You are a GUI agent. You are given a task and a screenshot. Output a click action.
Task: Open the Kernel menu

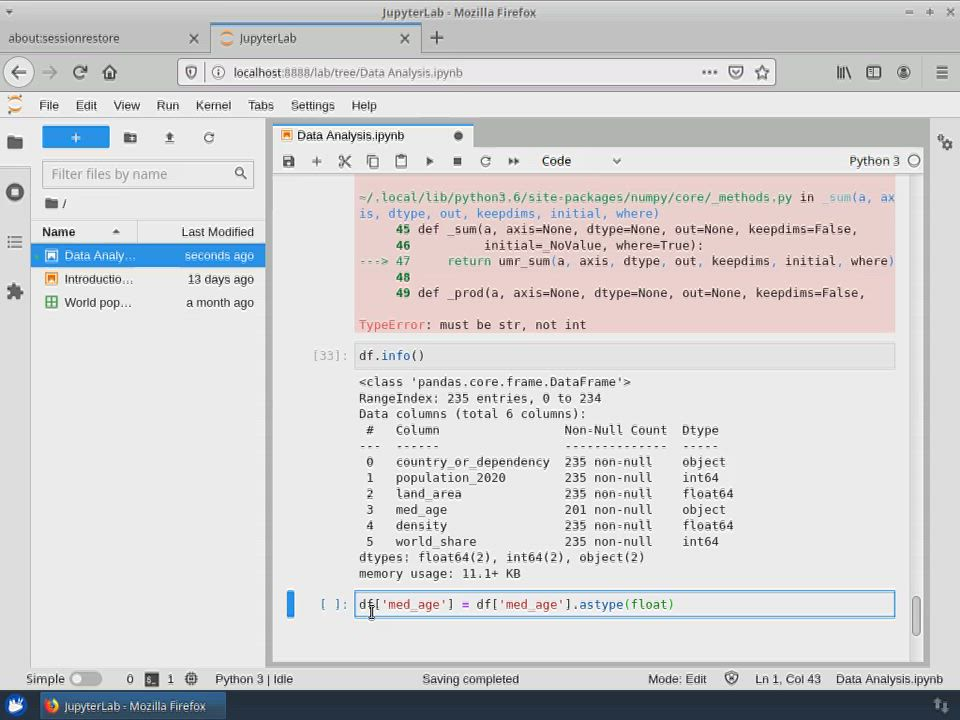[x=213, y=105]
